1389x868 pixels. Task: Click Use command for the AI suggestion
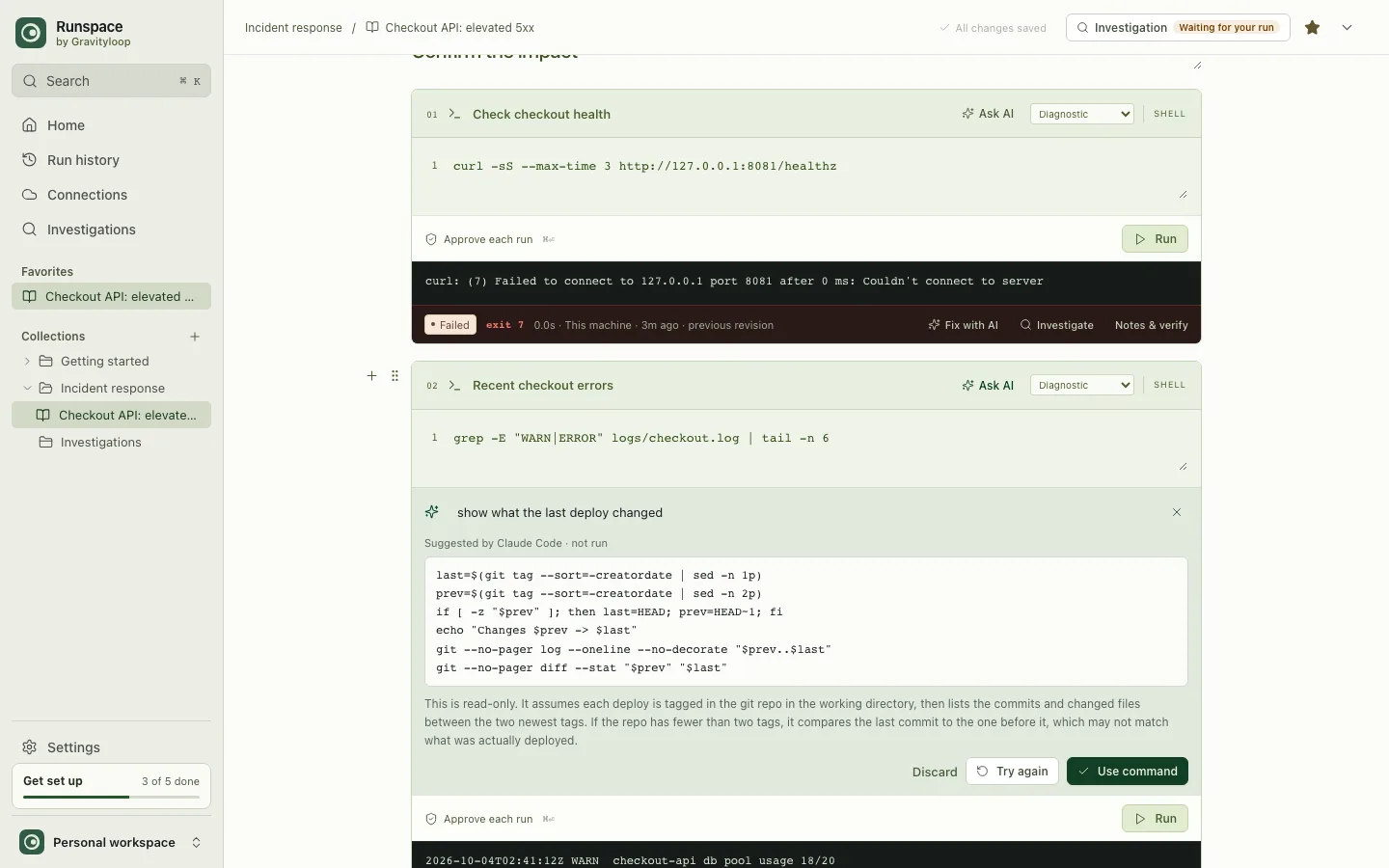1127,772
